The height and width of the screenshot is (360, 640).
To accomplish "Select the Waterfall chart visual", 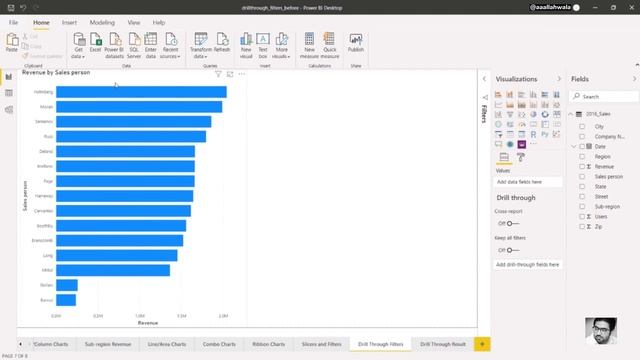I will click(x=498, y=115).
